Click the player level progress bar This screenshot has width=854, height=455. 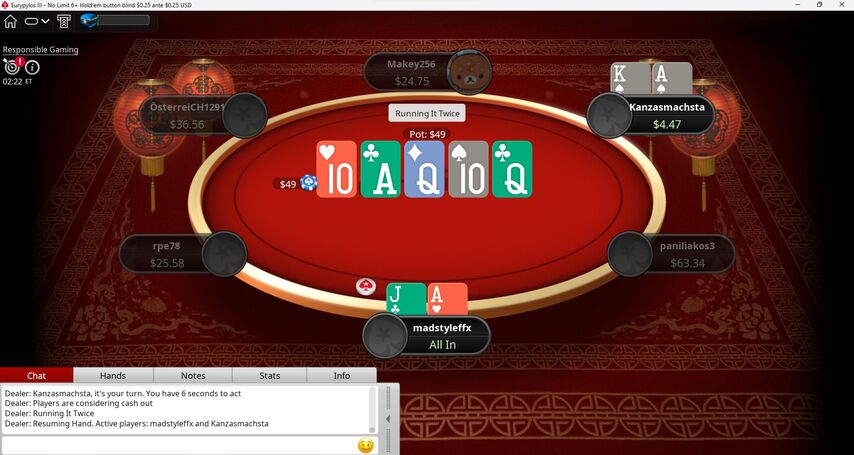click(x=123, y=20)
